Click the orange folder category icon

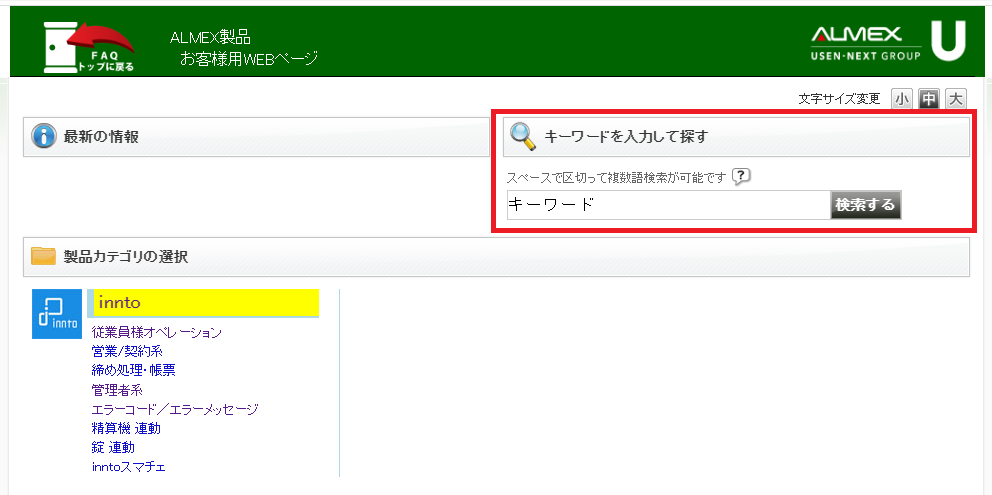43,256
